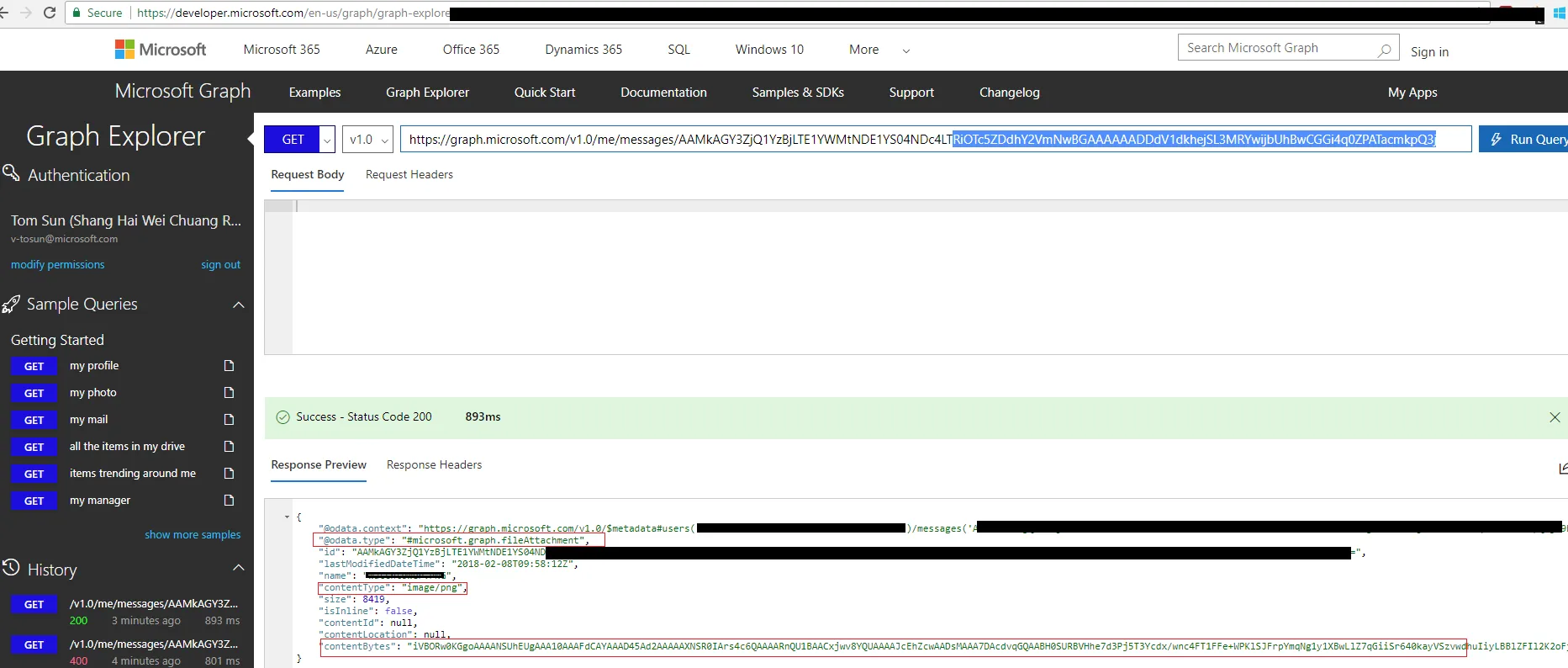This screenshot has height=668, width=1568.
Task: Click the lastModifiedDateTime value in response
Action: 513,565
